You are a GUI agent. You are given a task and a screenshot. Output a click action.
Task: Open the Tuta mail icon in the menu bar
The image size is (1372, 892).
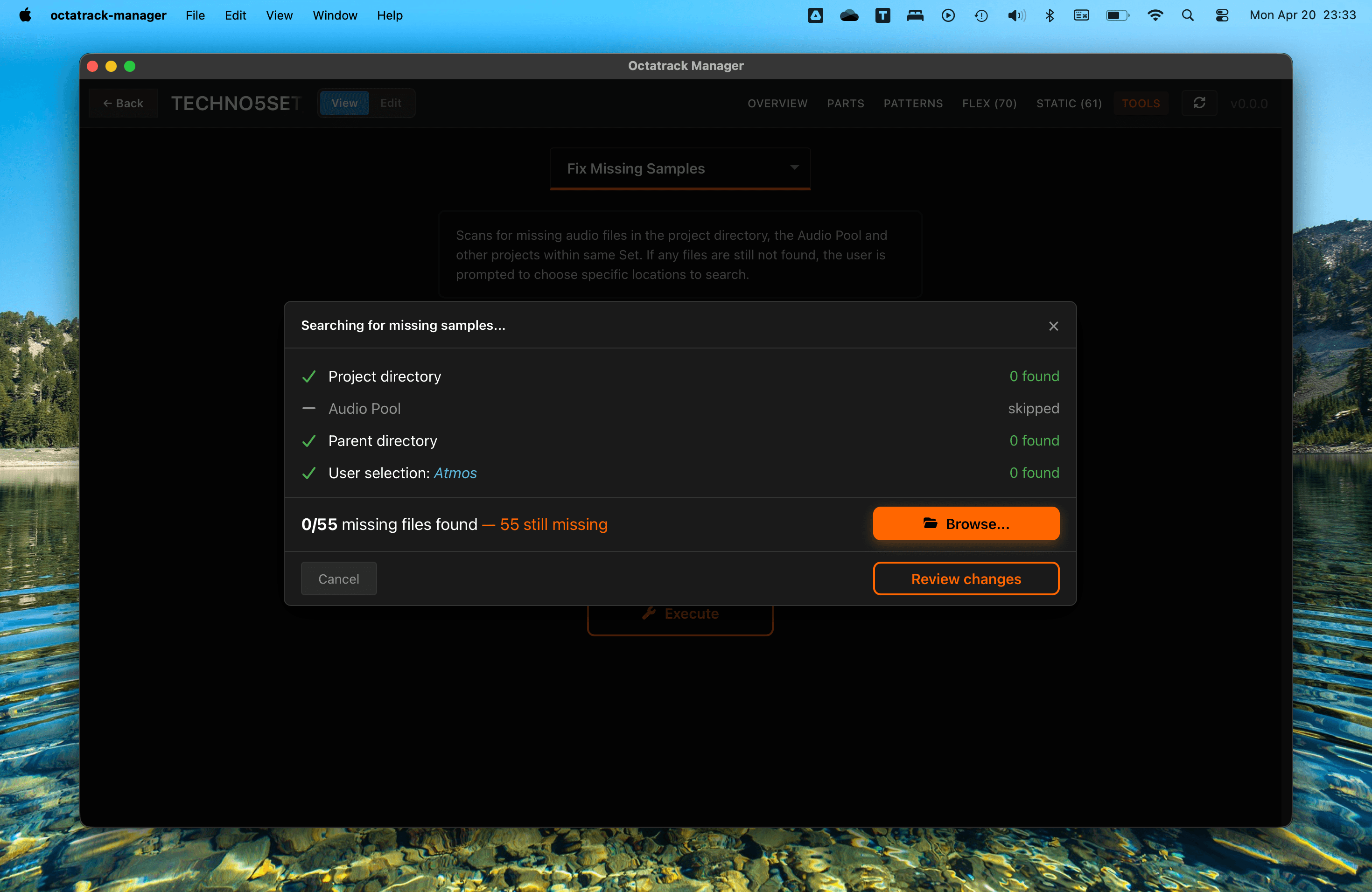pyautogui.click(x=882, y=15)
